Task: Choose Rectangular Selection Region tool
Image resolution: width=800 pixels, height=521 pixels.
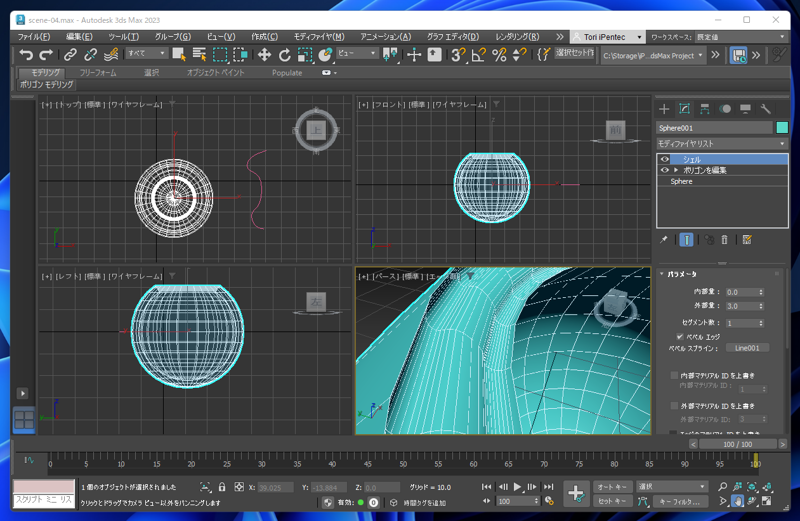Action: pos(220,54)
